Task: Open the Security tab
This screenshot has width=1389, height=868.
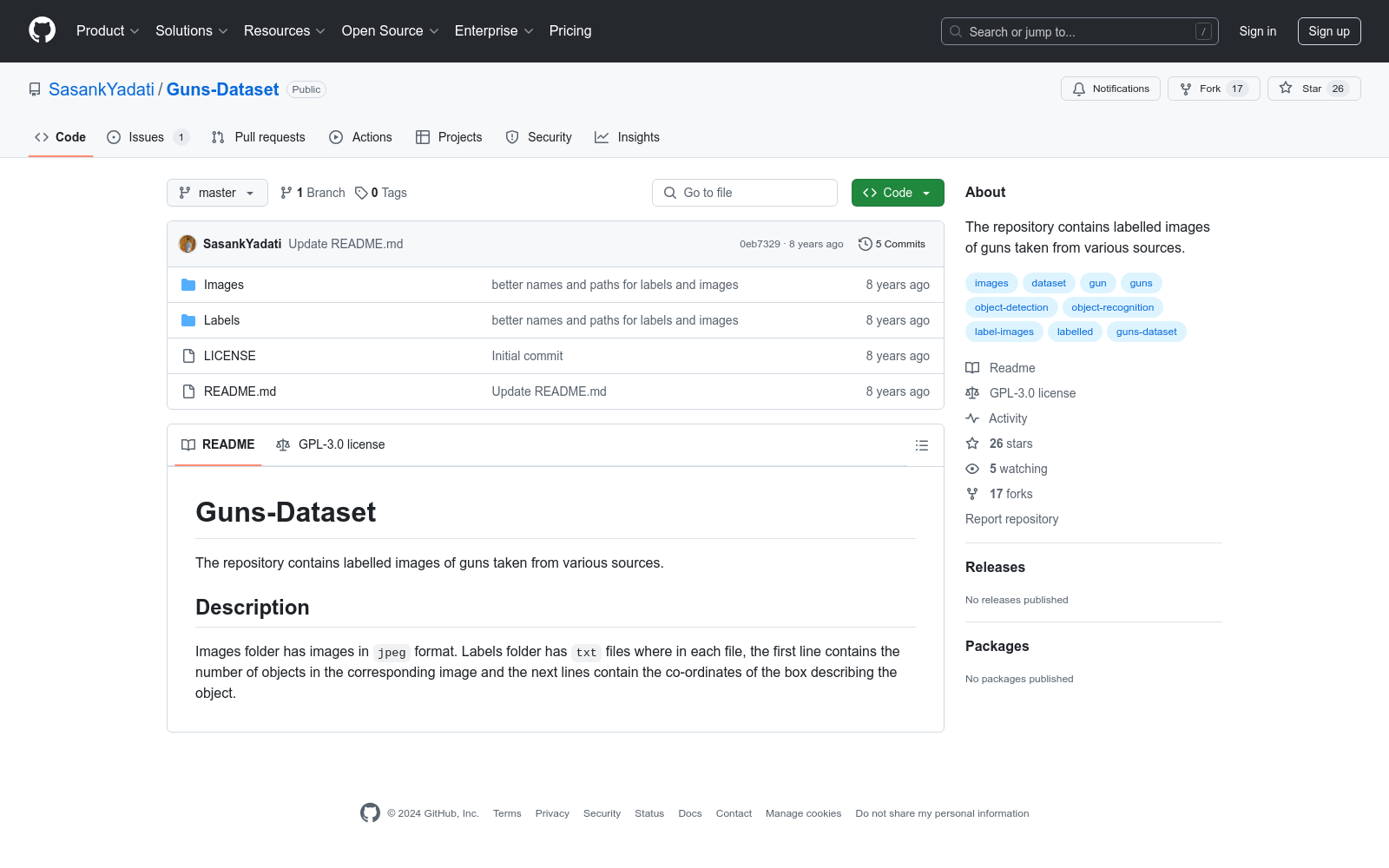Action: pyautogui.click(x=539, y=137)
